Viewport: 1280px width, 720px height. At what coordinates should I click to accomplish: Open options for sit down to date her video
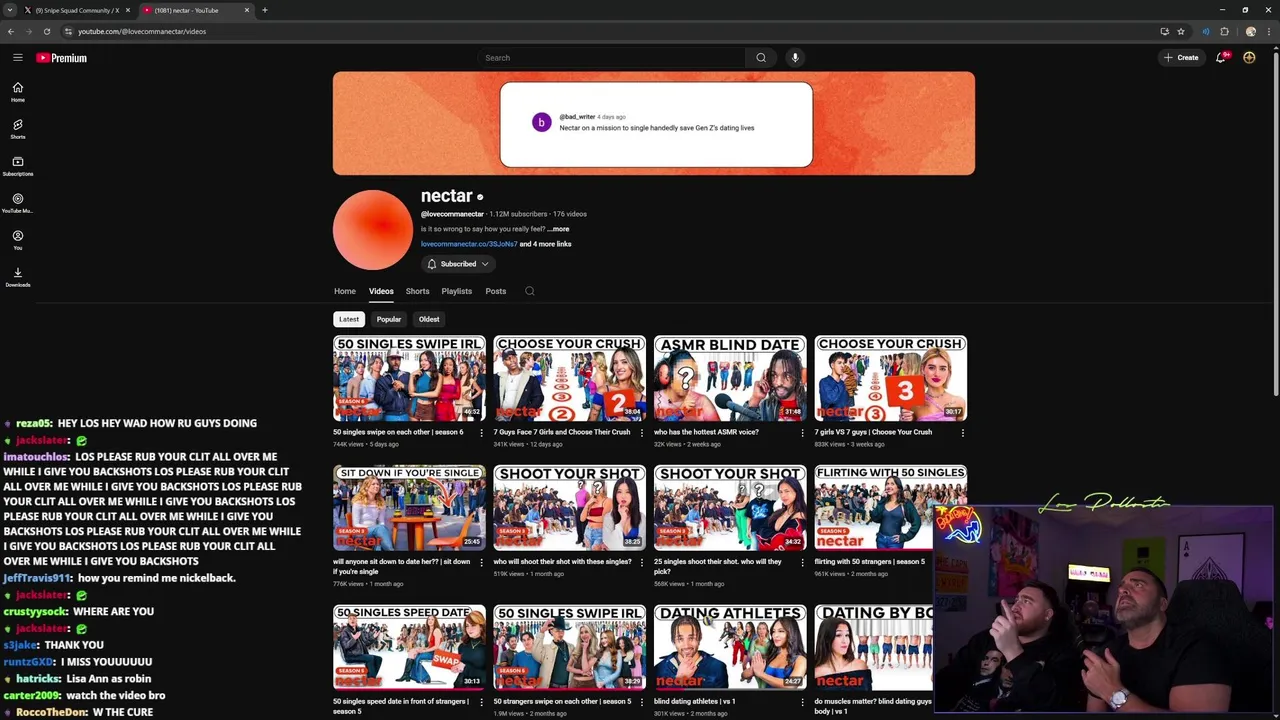pyautogui.click(x=481, y=562)
